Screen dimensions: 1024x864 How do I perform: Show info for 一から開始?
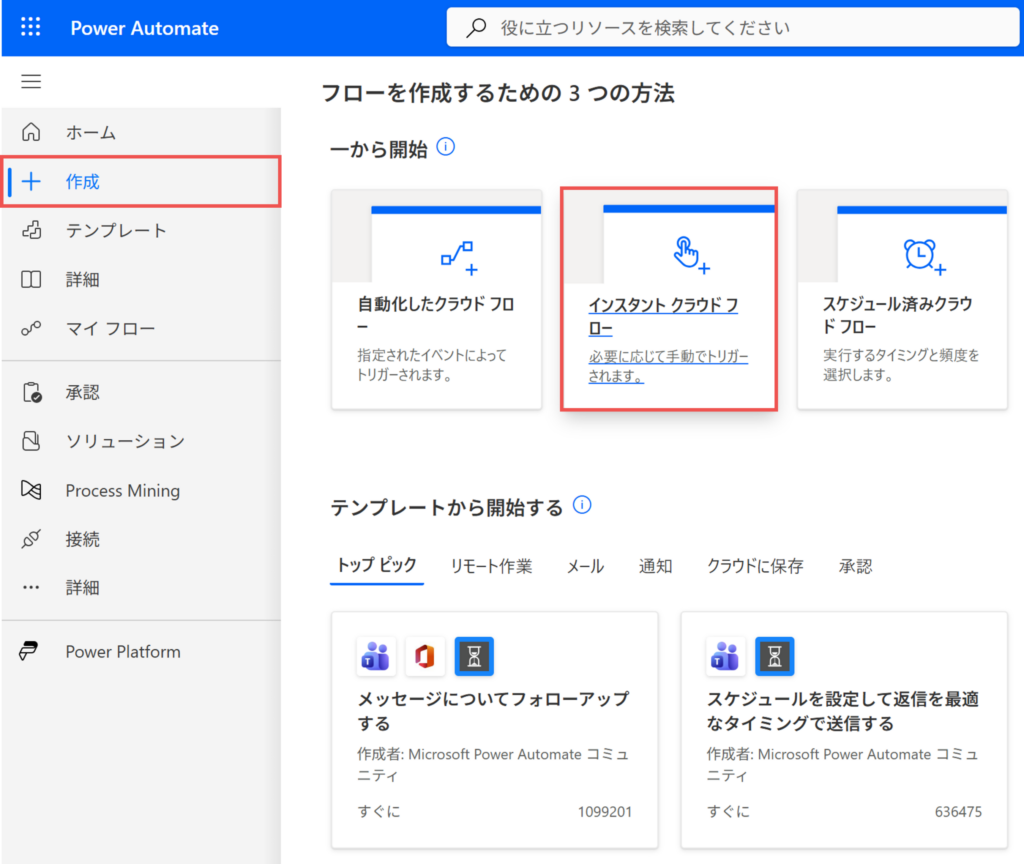click(x=446, y=148)
